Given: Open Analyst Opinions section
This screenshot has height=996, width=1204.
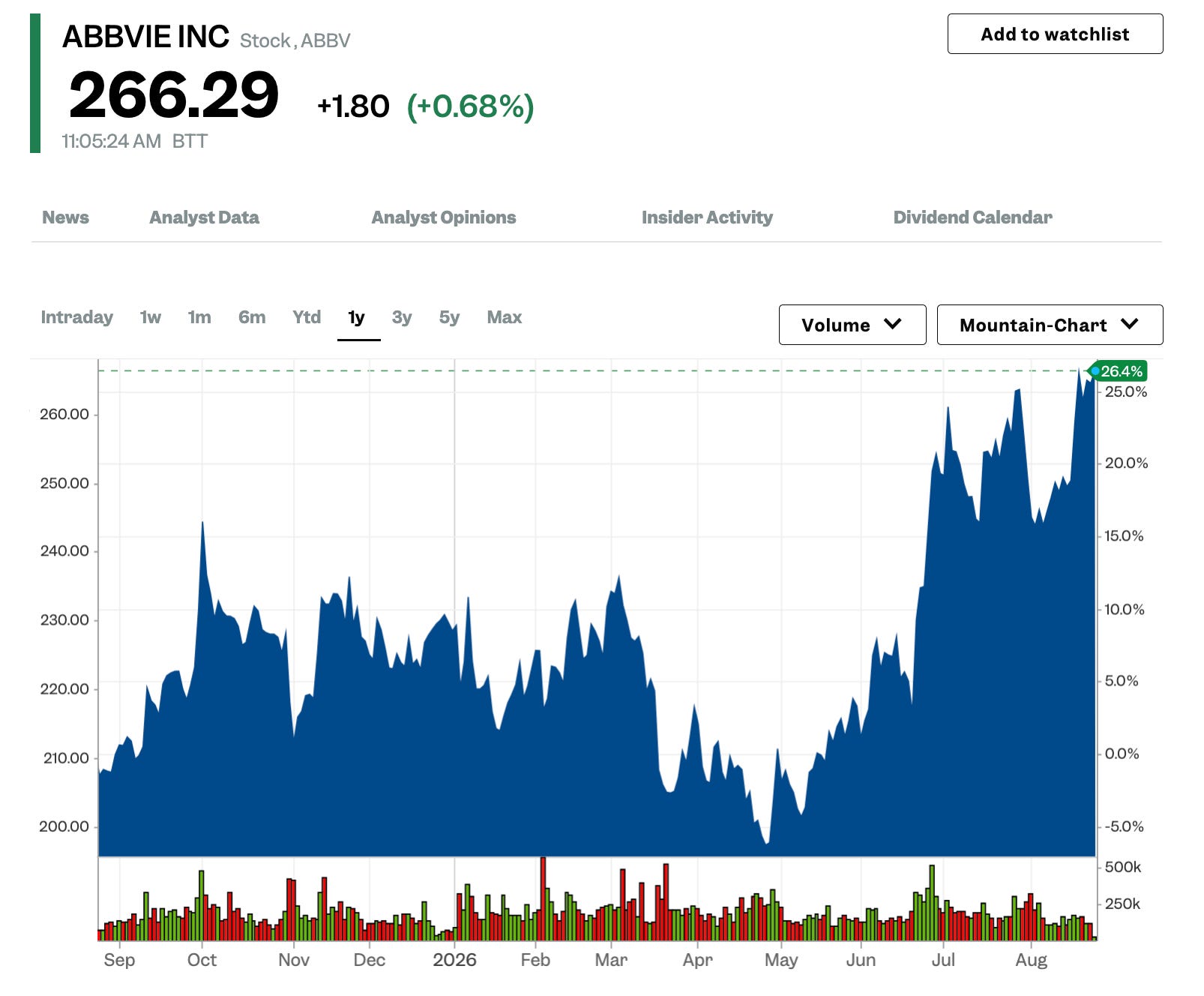Looking at the screenshot, I should point(444,217).
